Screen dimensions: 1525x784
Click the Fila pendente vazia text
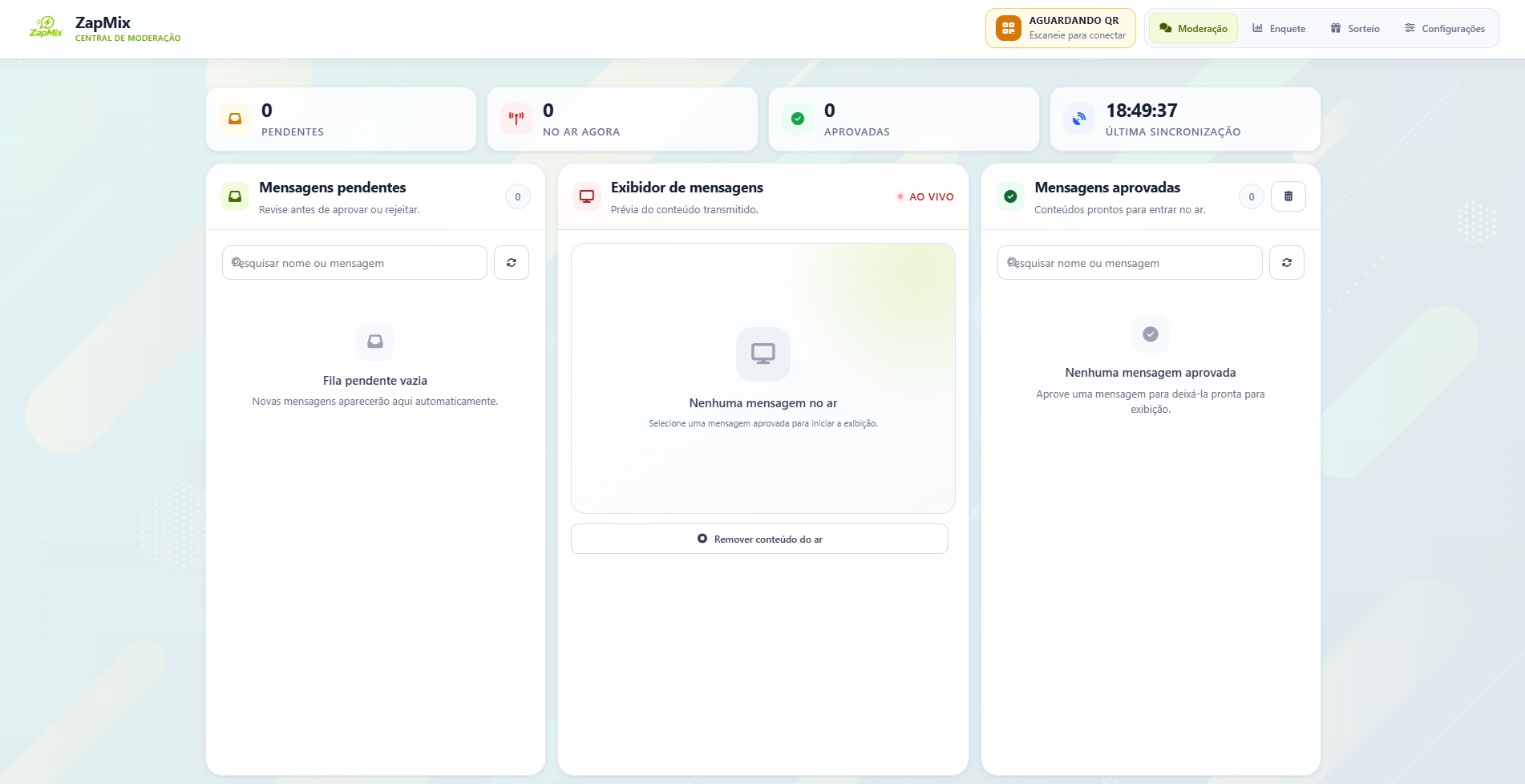click(x=375, y=381)
